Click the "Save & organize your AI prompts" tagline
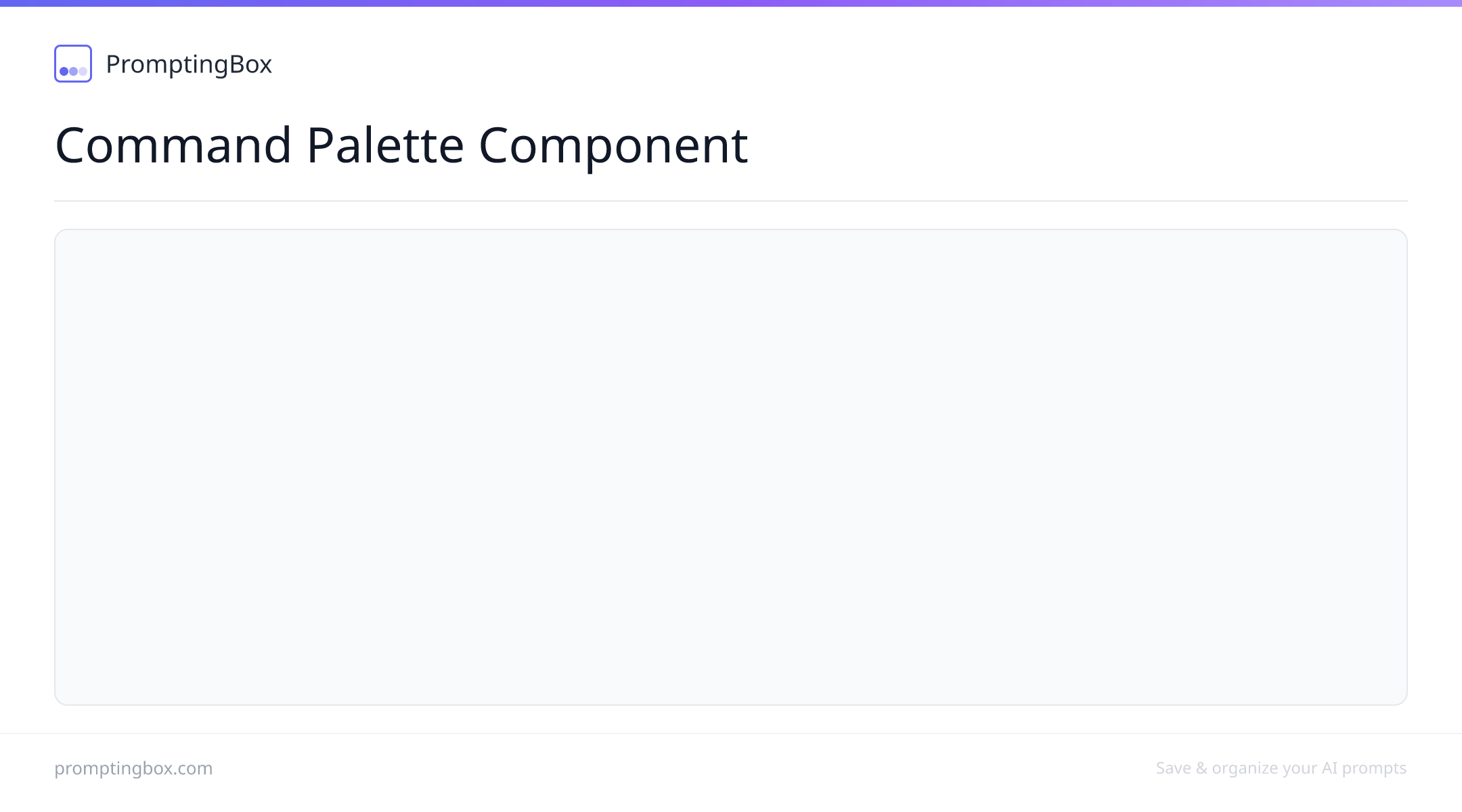Image resolution: width=1462 pixels, height=812 pixels. 1281,769
